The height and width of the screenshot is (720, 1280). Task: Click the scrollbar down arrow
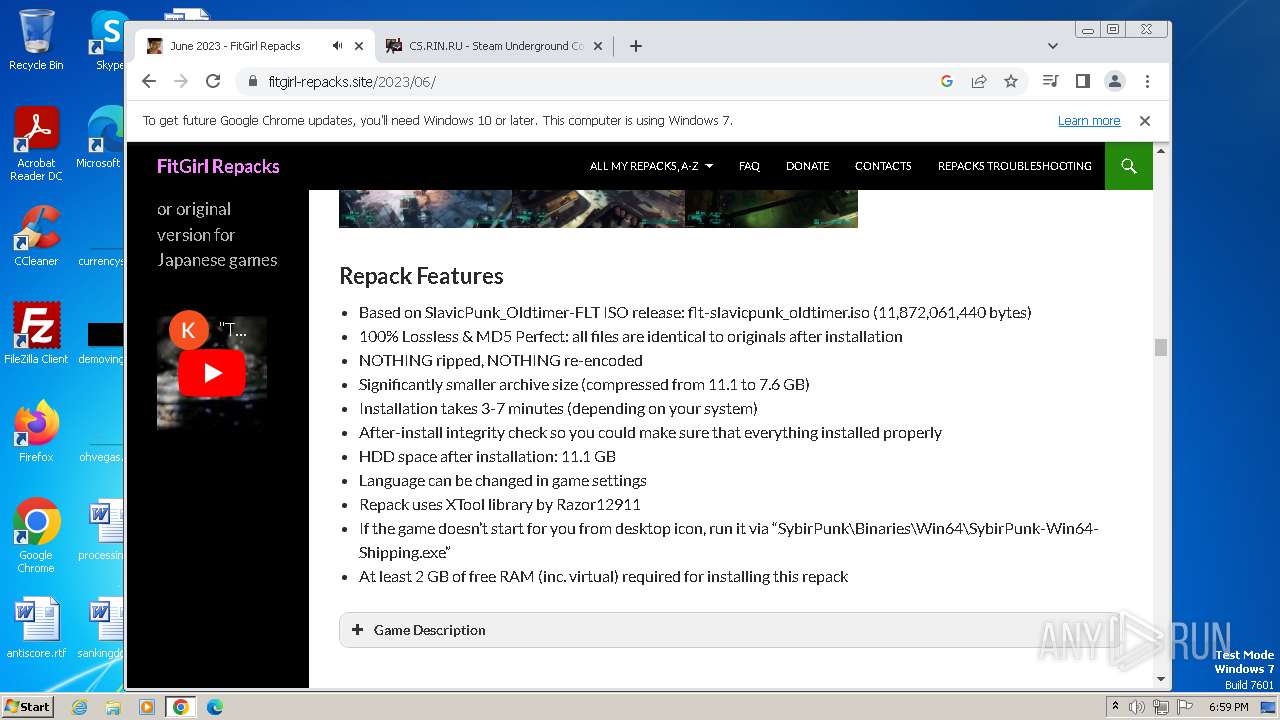click(1161, 679)
